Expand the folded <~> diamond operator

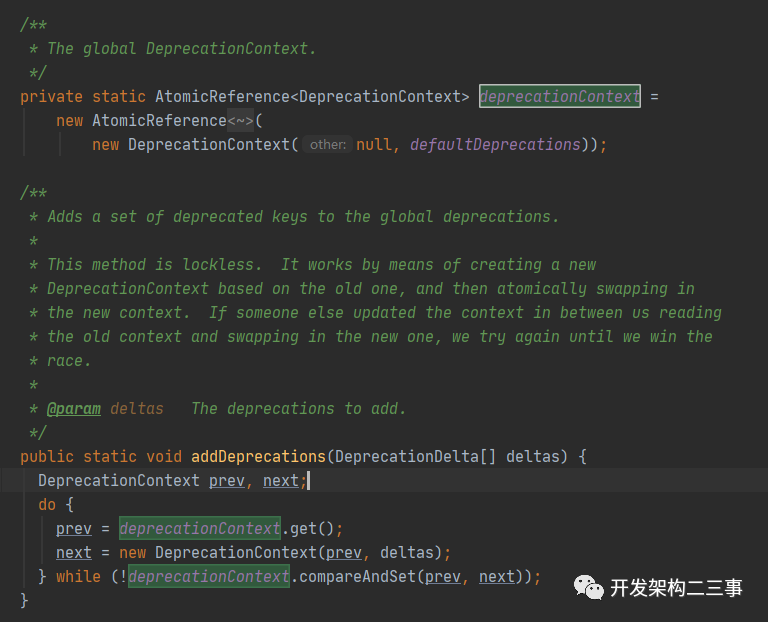(x=241, y=121)
